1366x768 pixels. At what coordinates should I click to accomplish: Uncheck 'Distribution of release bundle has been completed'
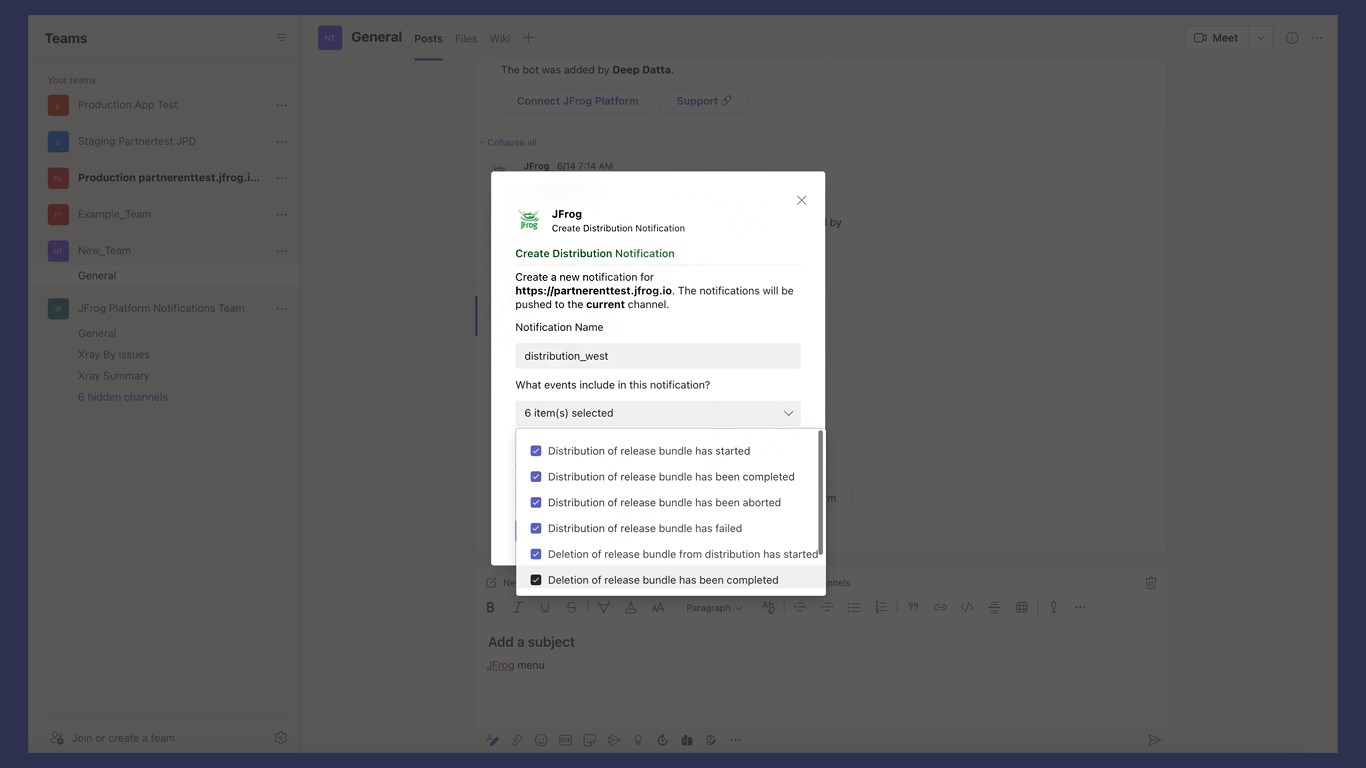point(536,477)
